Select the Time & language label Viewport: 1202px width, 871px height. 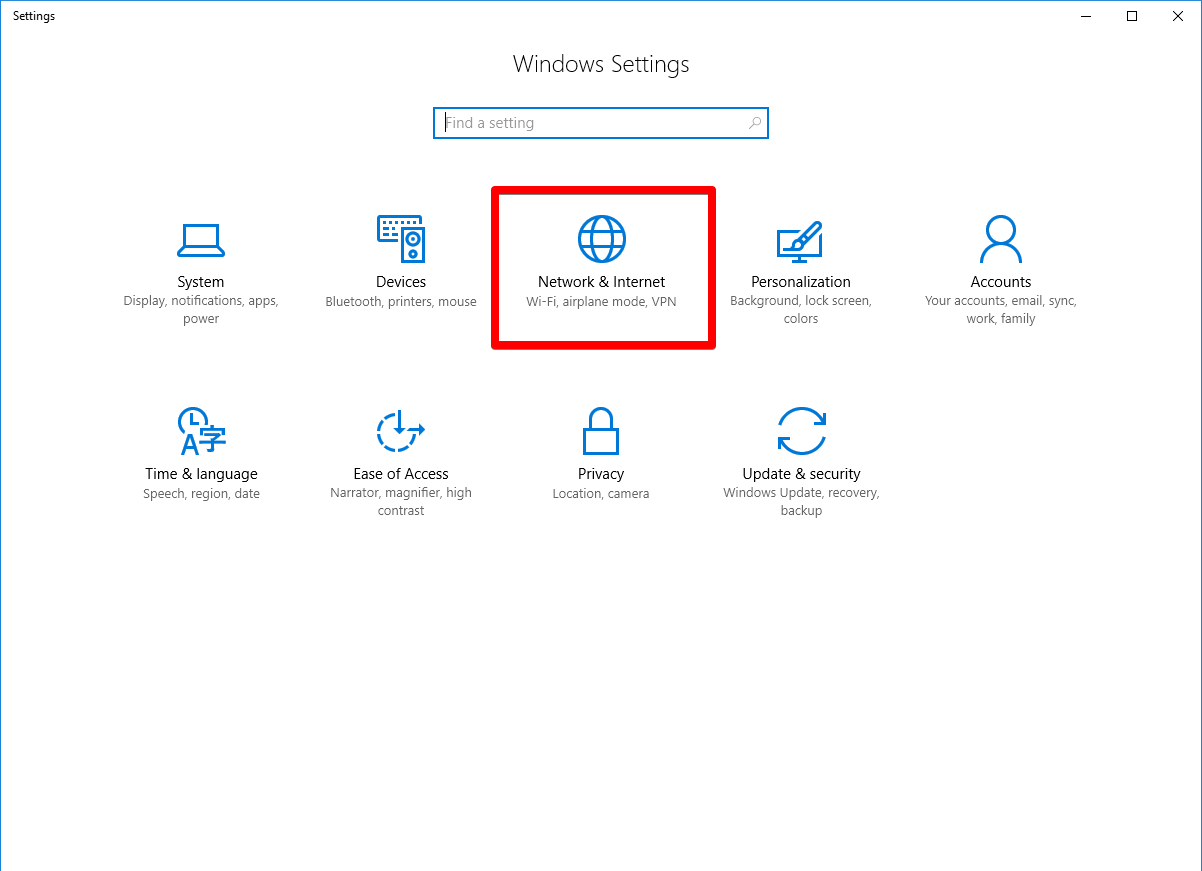201,474
